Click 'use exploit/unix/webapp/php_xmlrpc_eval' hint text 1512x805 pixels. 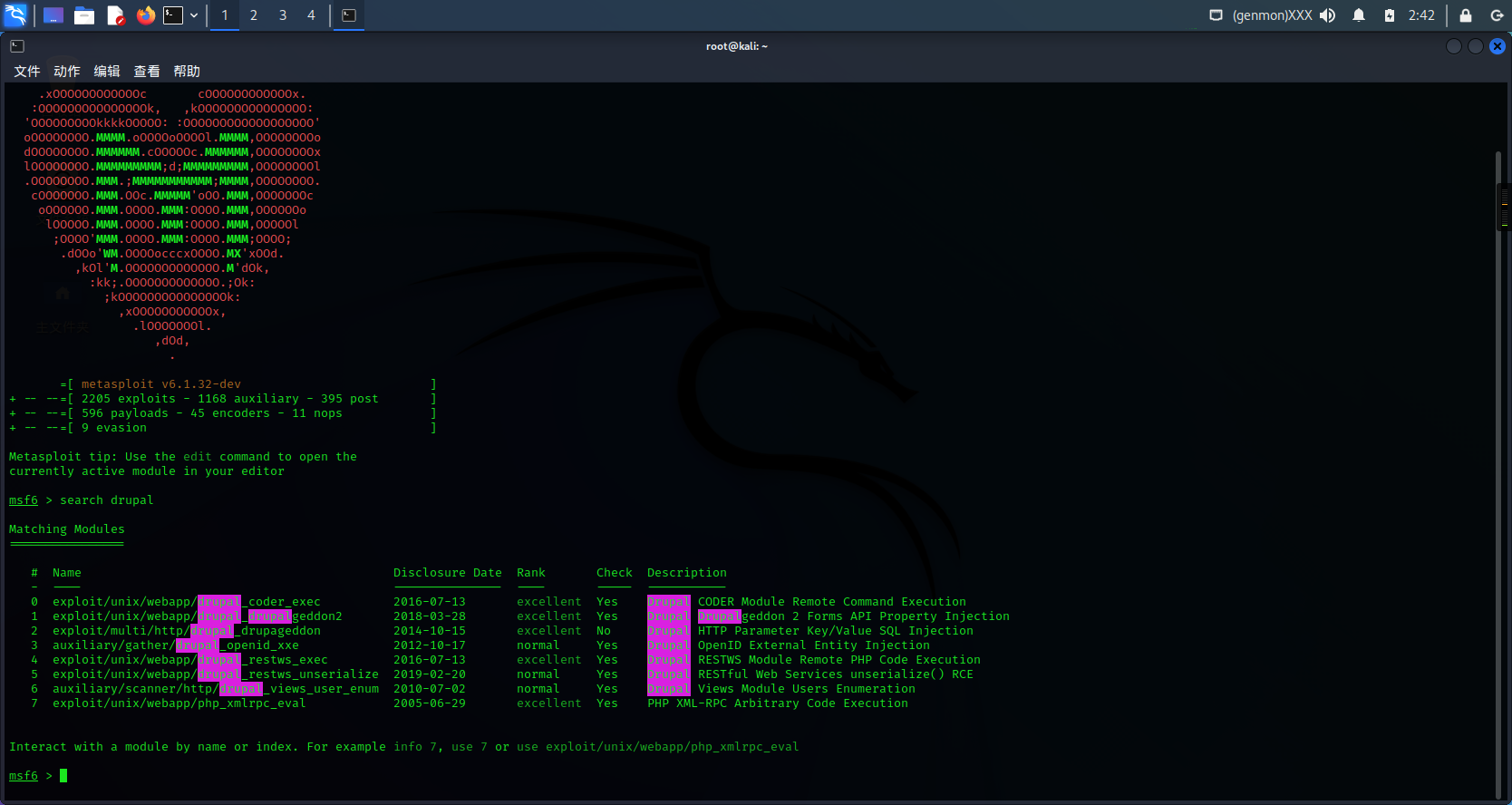point(658,747)
